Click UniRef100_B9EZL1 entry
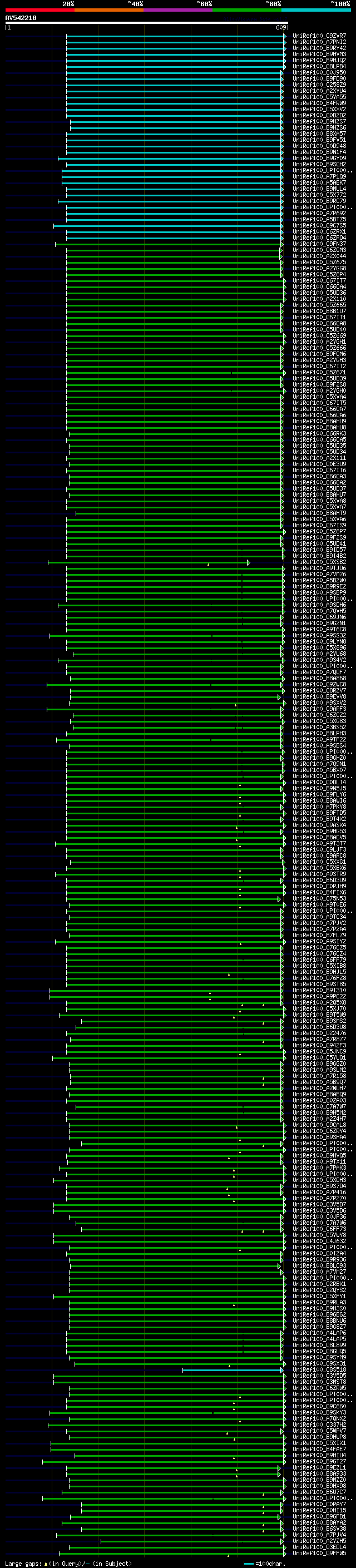Screen dimensions: 356x1568 319,1467
